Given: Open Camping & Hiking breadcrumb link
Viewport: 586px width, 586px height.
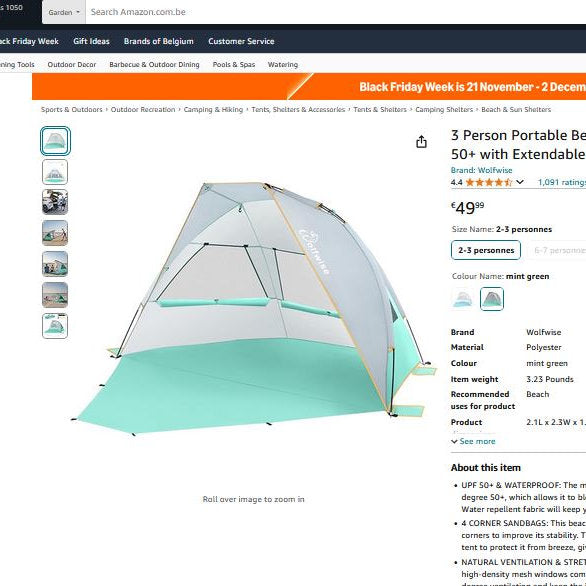Looking at the screenshot, I should (x=213, y=110).
